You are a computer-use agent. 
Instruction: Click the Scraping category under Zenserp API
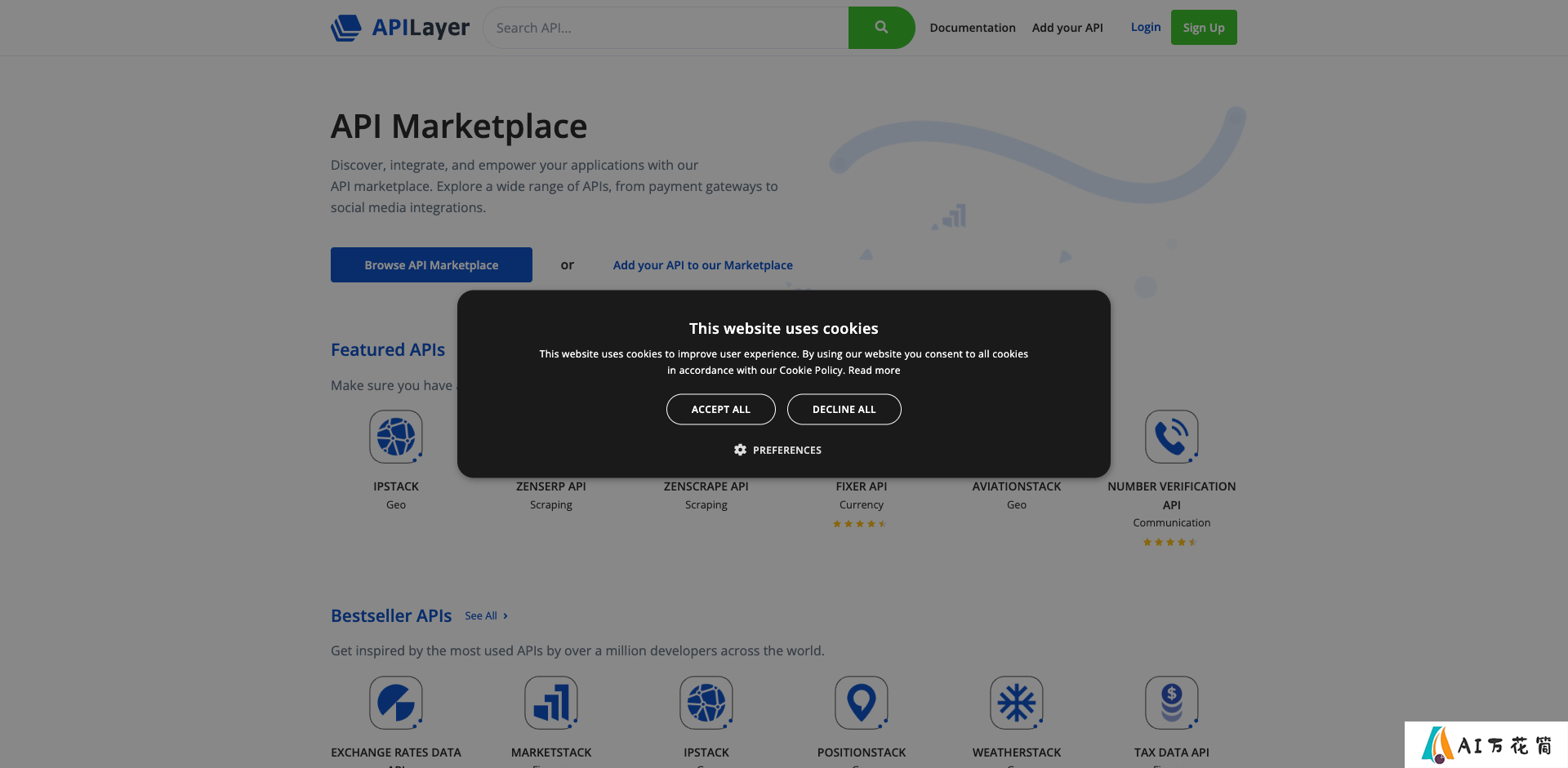[x=551, y=505]
